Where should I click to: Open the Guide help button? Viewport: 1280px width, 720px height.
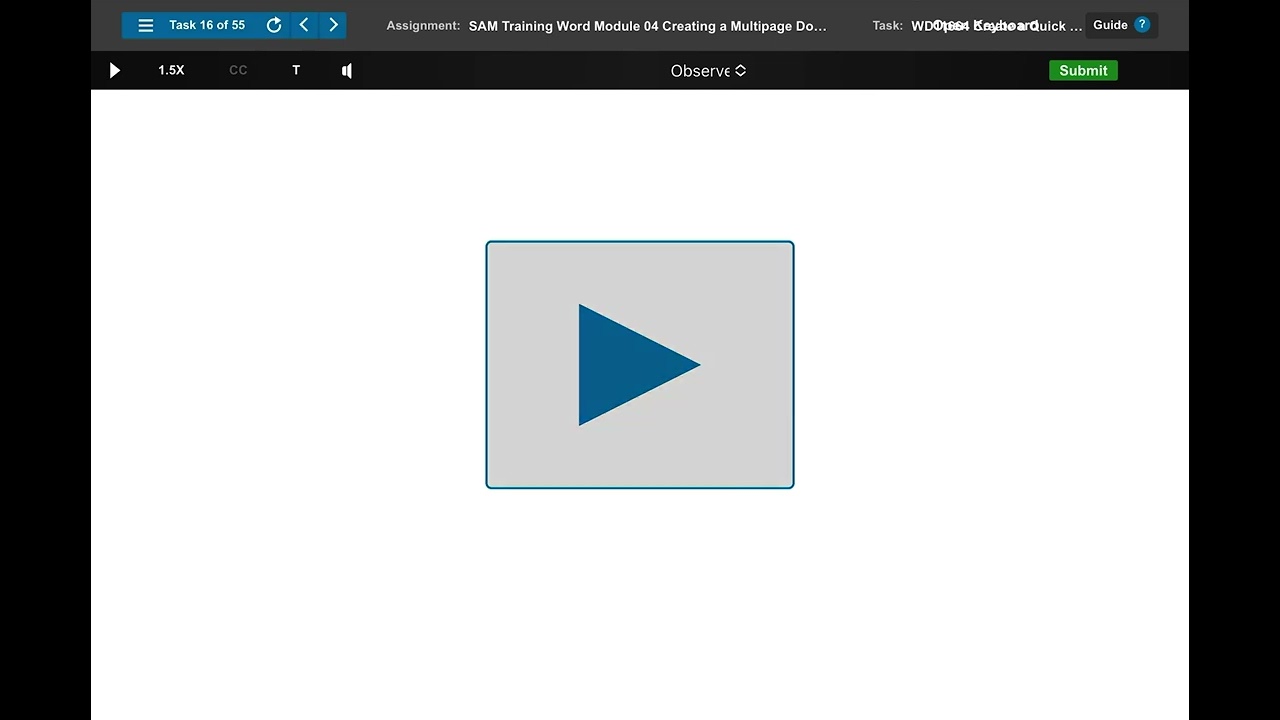click(x=1121, y=25)
